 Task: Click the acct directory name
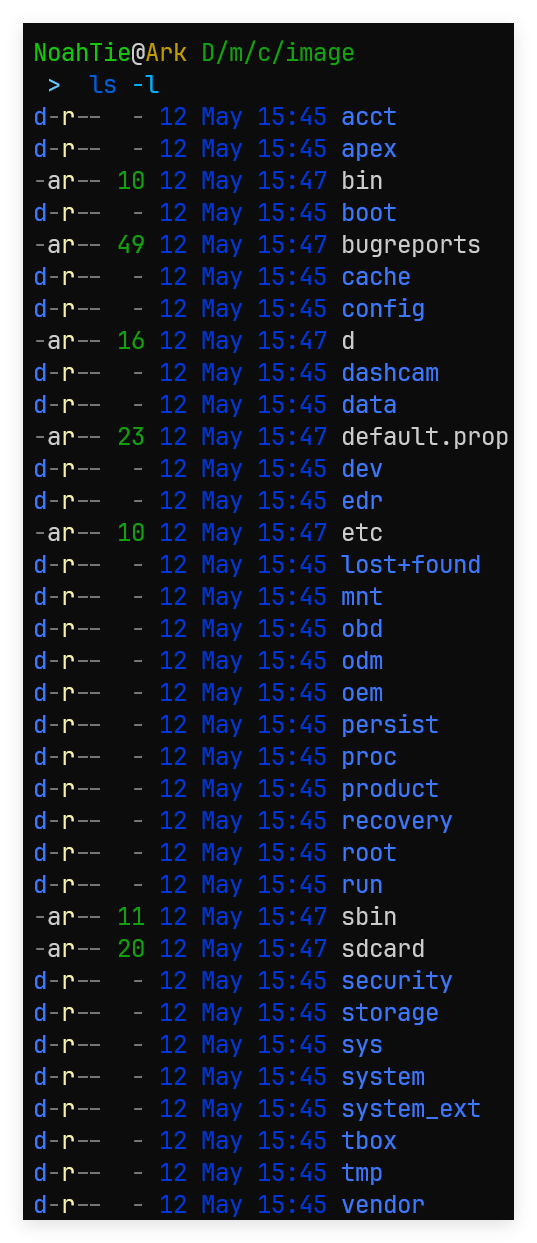coord(369,117)
